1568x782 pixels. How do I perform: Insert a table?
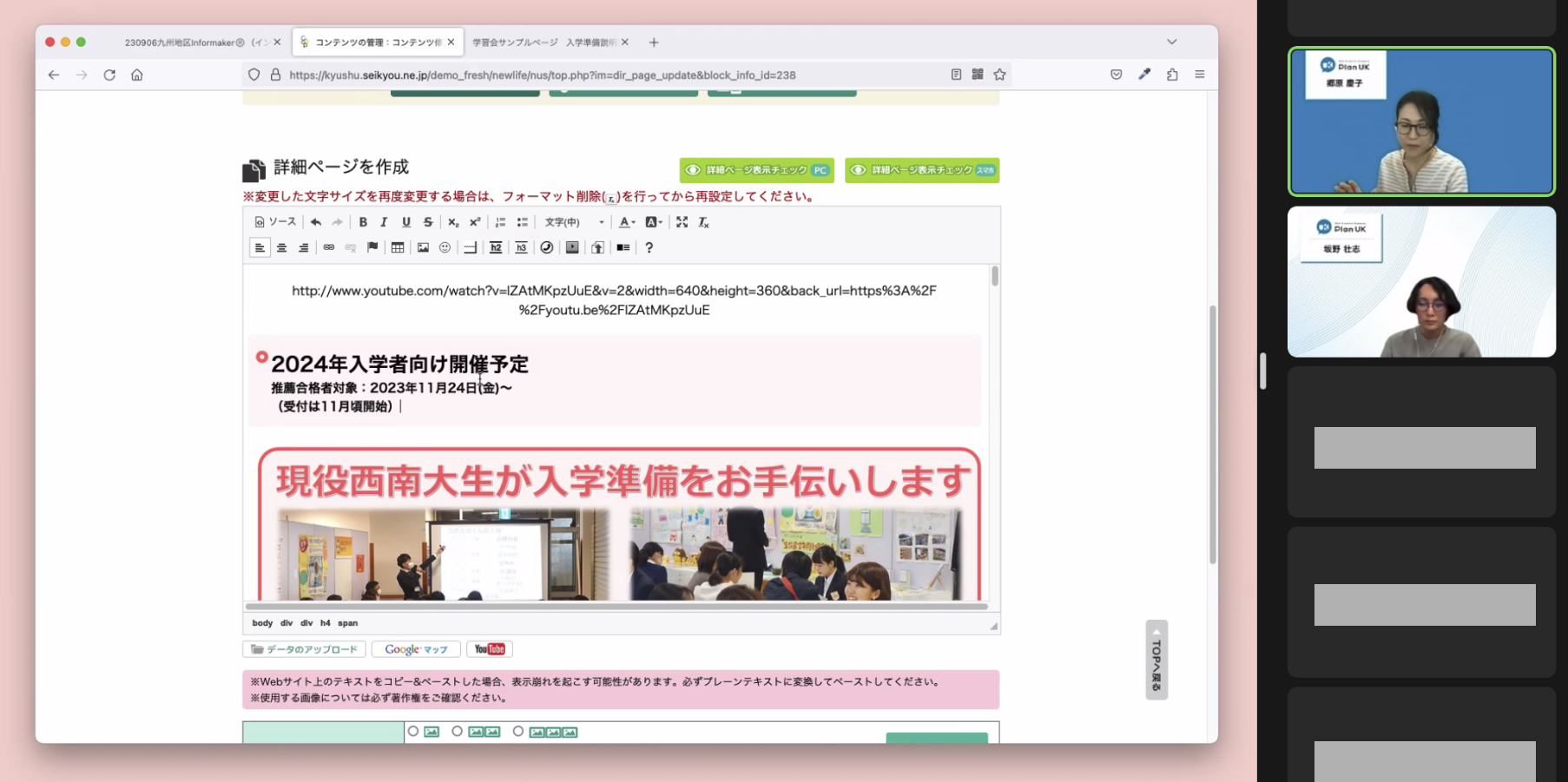(x=397, y=247)
